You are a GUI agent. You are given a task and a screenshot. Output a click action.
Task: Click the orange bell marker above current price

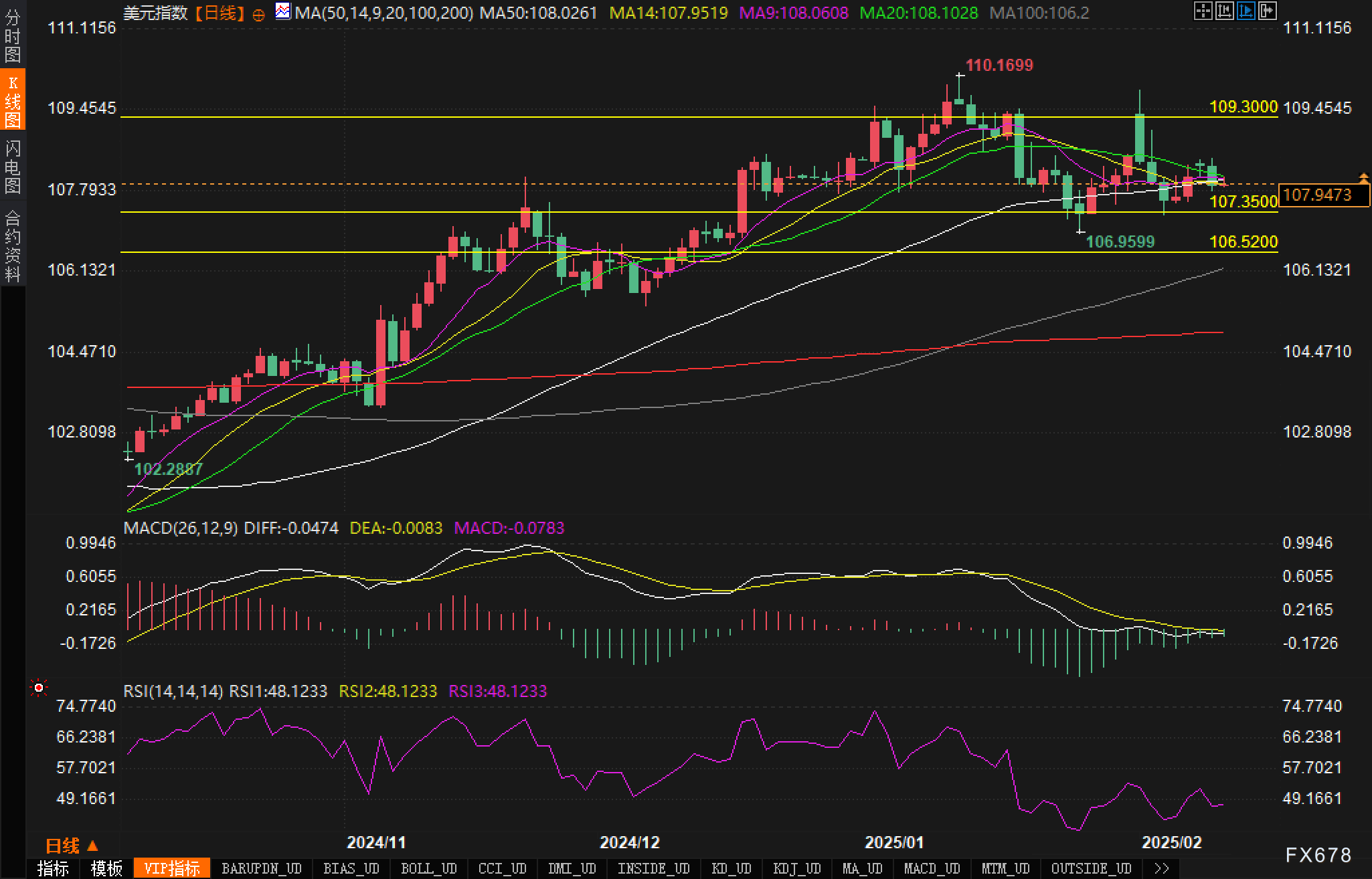tap(1363, 177)
